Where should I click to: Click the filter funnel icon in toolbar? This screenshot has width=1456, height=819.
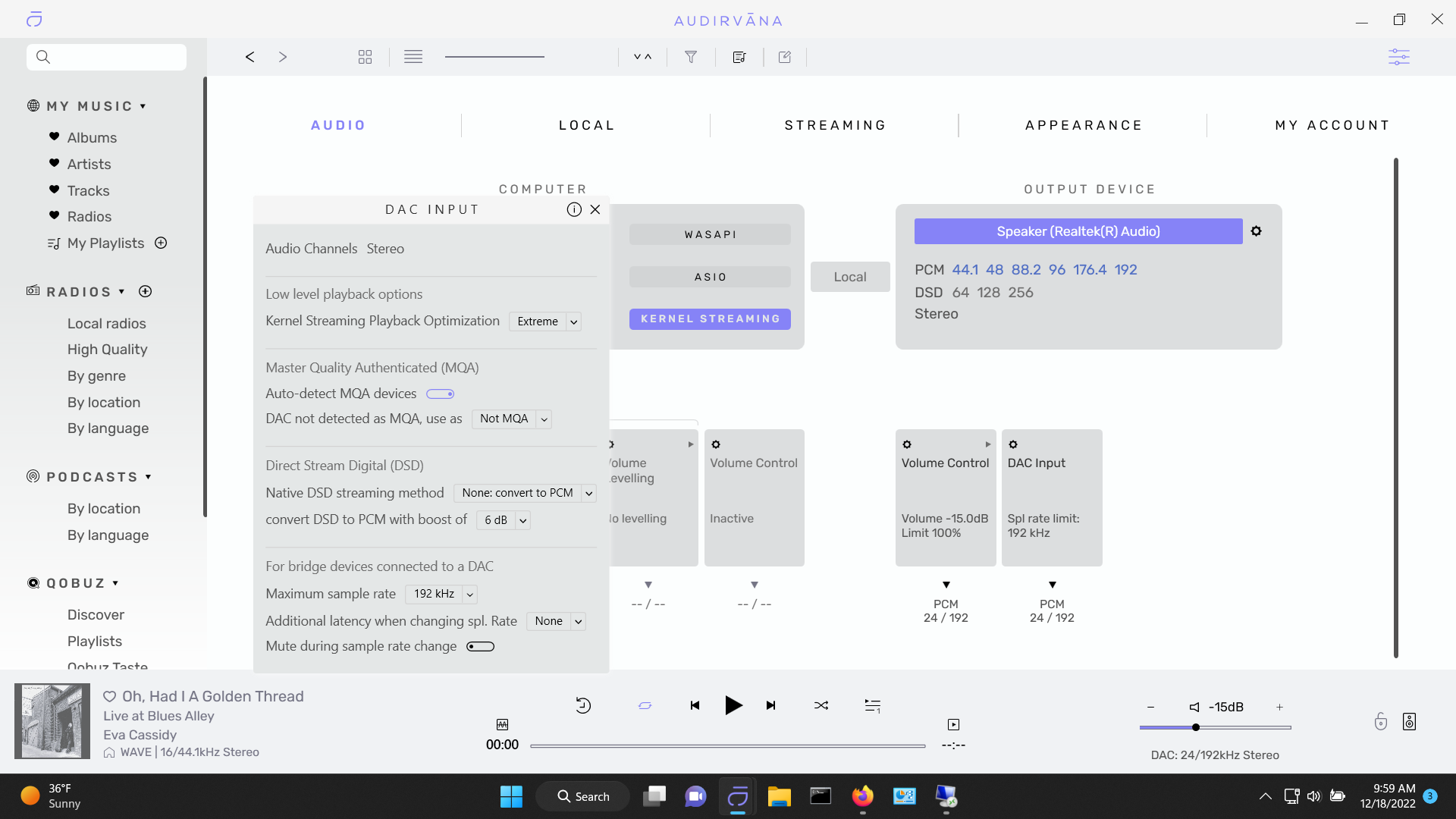[691, 57]
